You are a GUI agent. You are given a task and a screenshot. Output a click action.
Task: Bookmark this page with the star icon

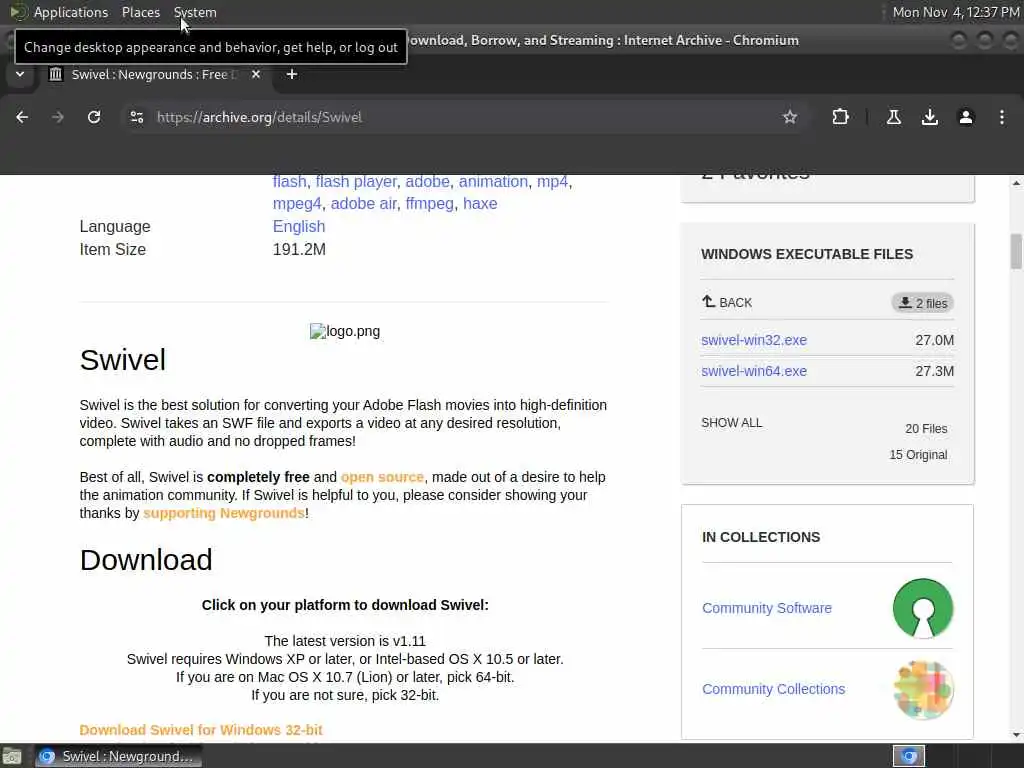[x=790, y=117]
